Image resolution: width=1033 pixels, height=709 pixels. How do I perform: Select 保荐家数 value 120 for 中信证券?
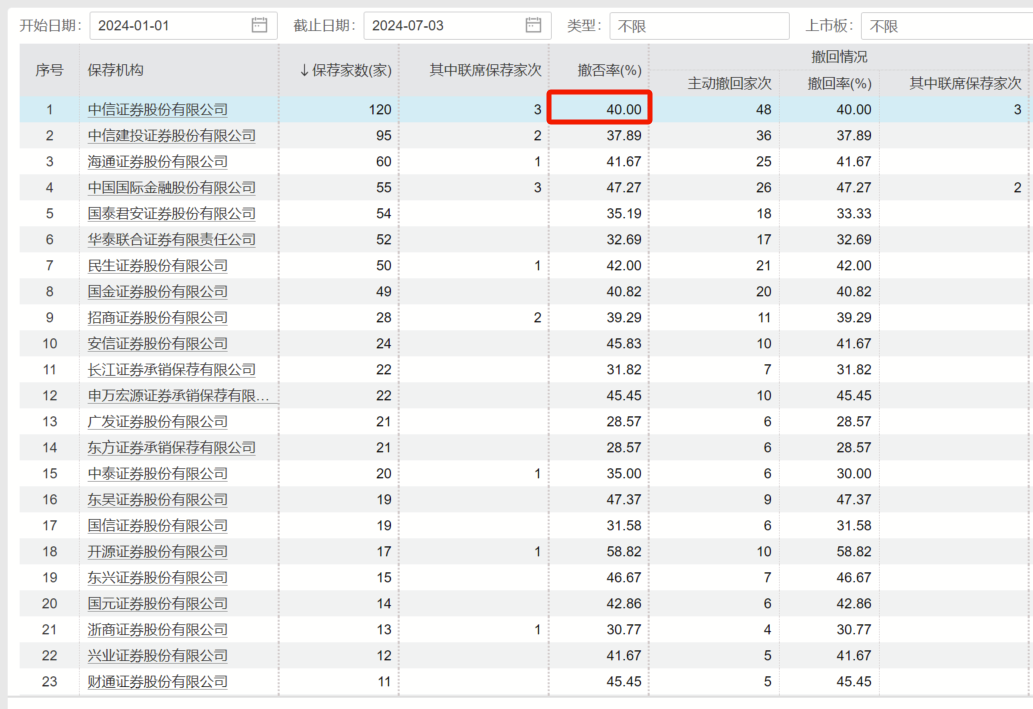(x=380, y=110)
